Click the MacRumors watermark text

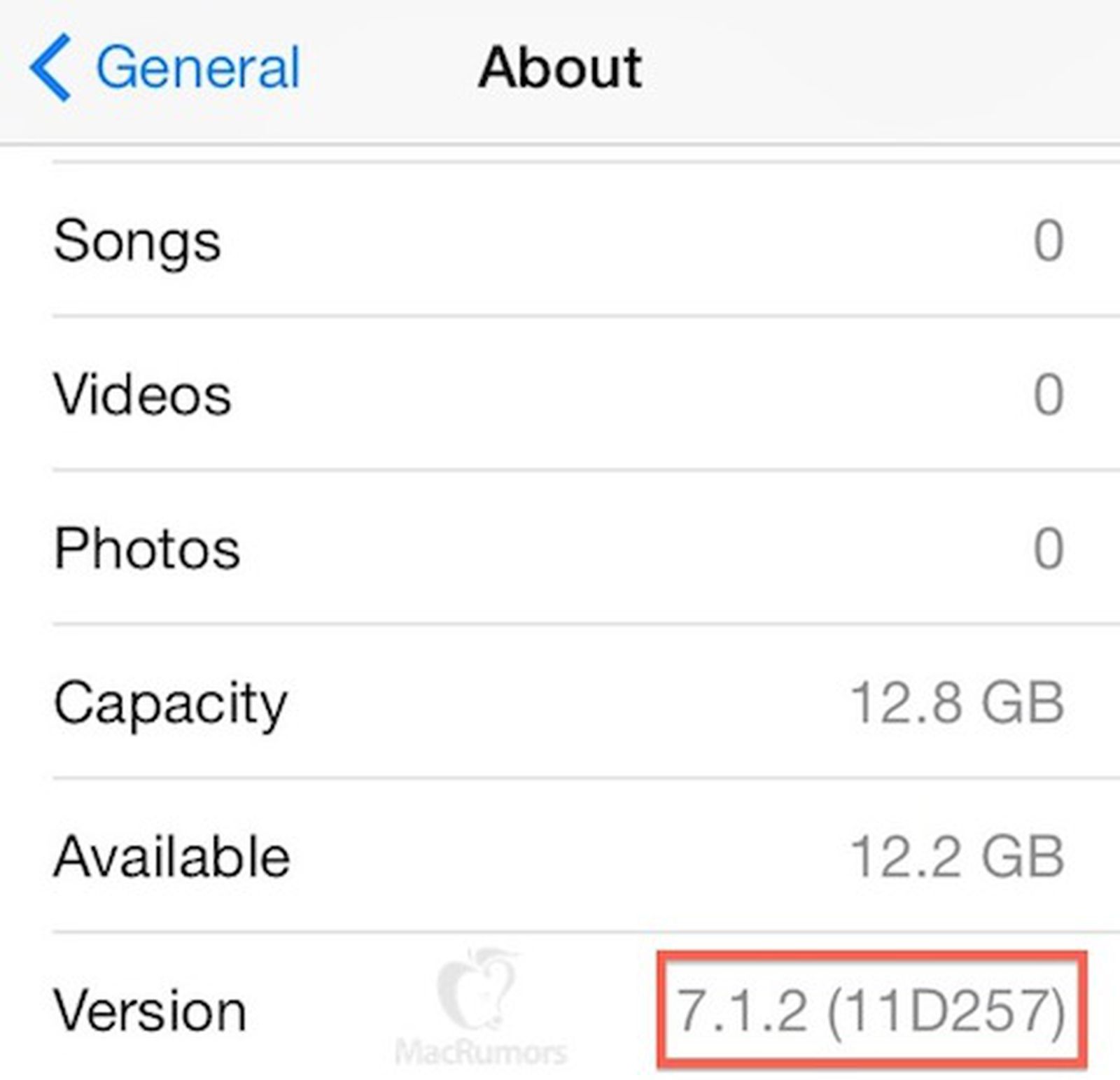pos(481,1052)
